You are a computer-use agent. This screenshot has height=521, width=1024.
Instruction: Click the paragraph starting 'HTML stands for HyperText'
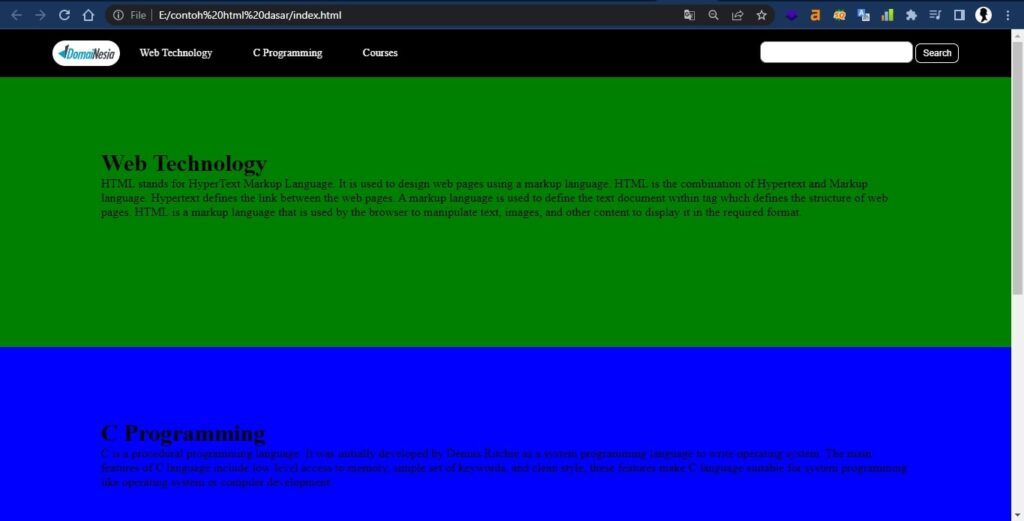click(x=494, y=198)
